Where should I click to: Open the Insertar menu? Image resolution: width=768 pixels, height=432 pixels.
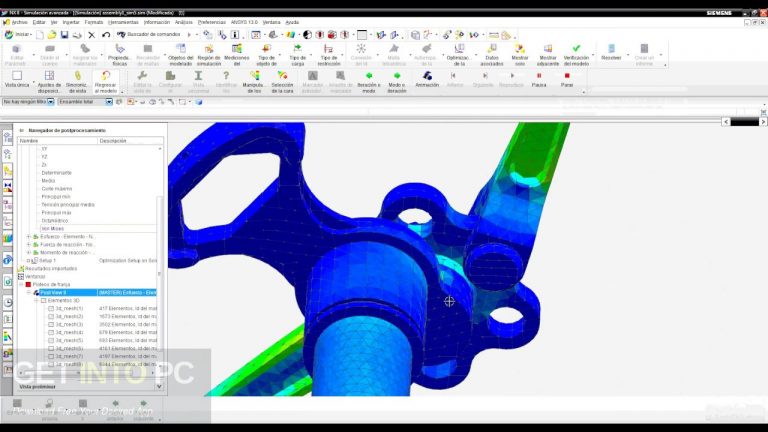(71, 22)
